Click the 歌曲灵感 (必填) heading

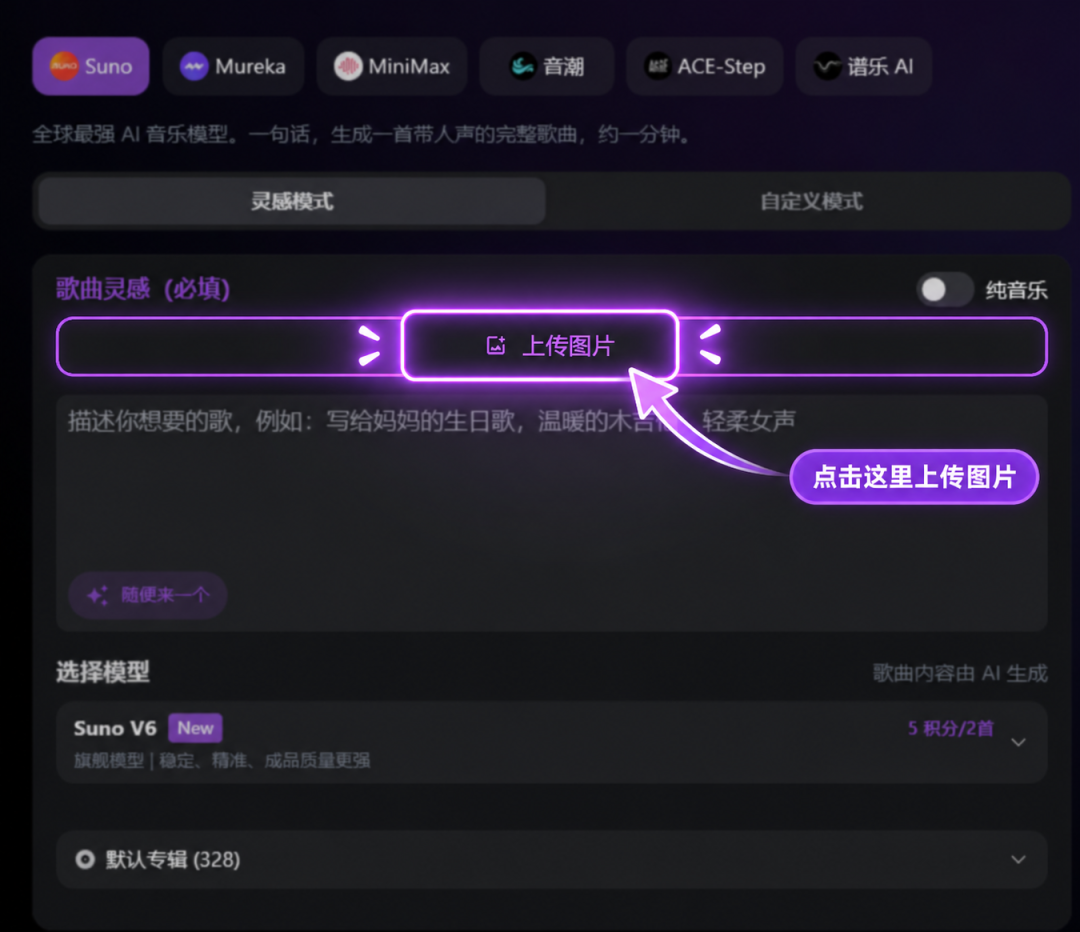143,289
